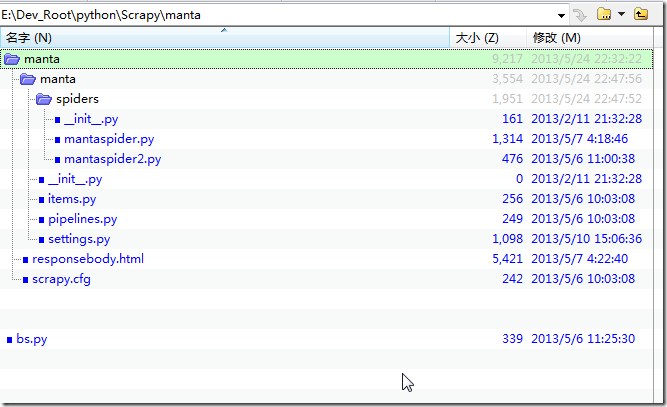Viewport: 667px width, 407px height.
Task: Select the highlighted top manta folder row
Action: (327, 59)
